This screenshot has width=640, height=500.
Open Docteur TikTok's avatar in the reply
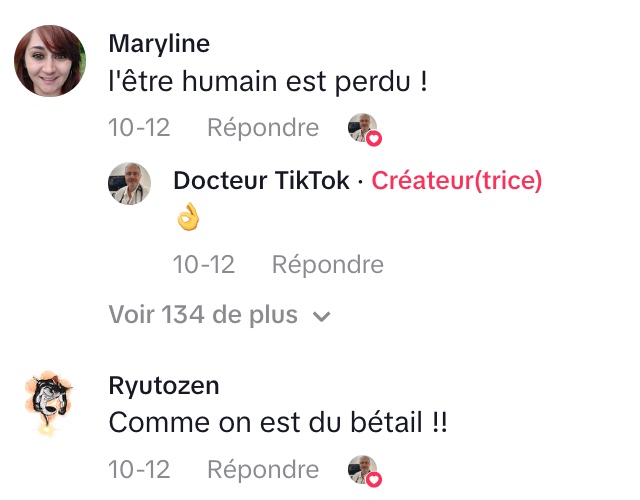pyautogui.click(x=130, y=183)
